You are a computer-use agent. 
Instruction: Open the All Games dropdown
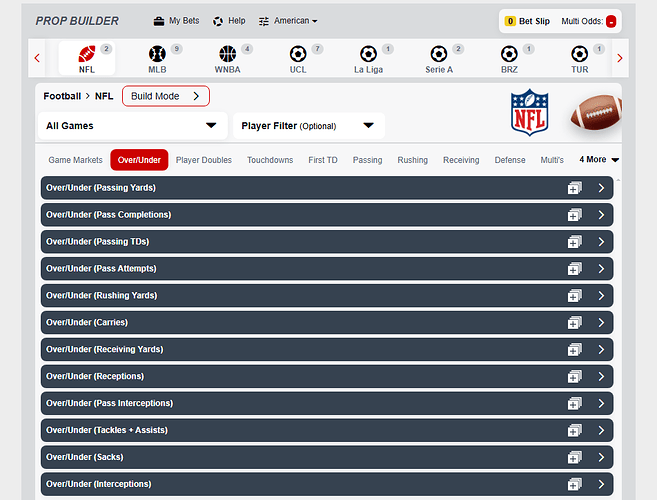(131, 126)
